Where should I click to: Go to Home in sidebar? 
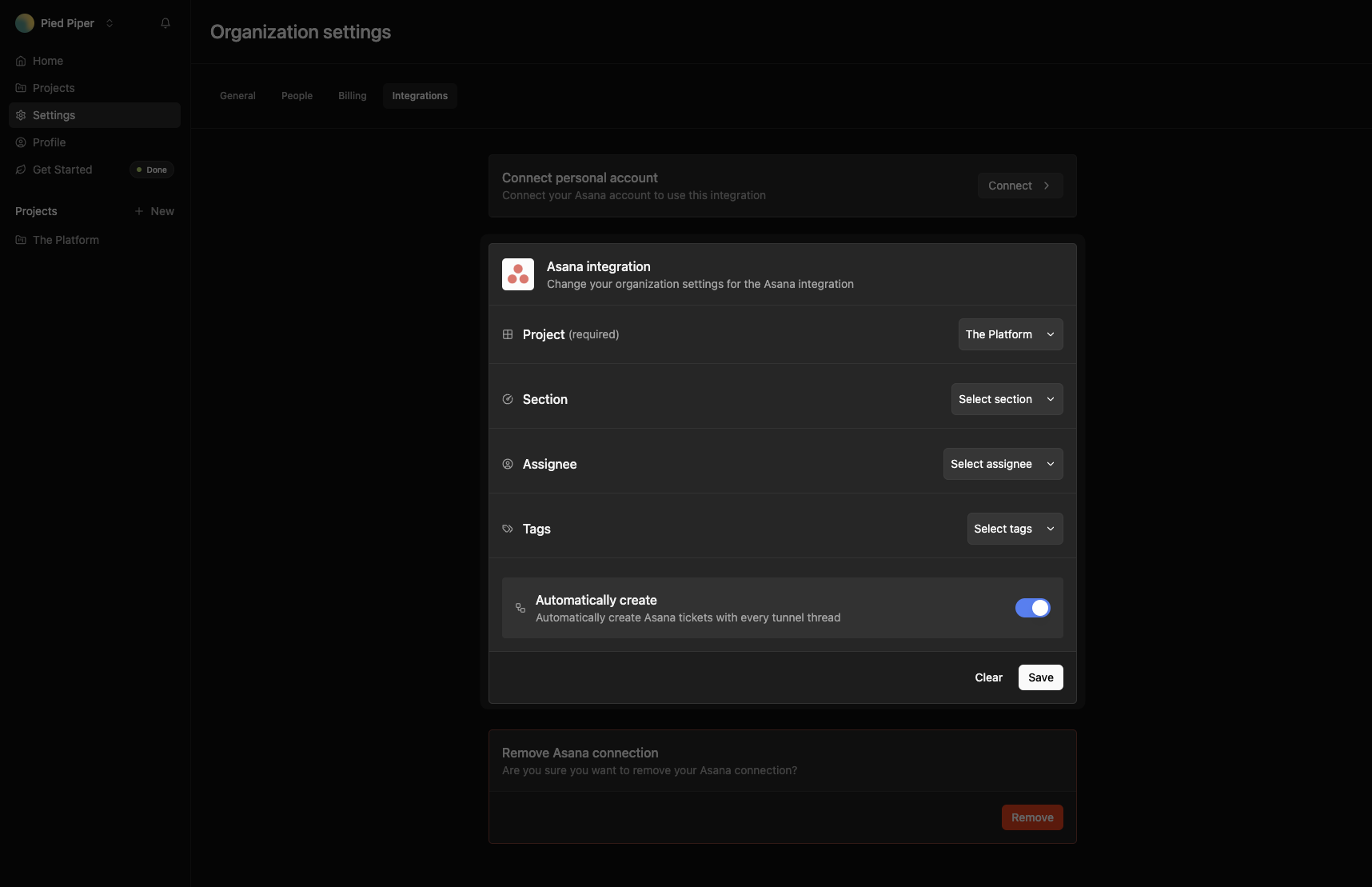coord(94,61)
